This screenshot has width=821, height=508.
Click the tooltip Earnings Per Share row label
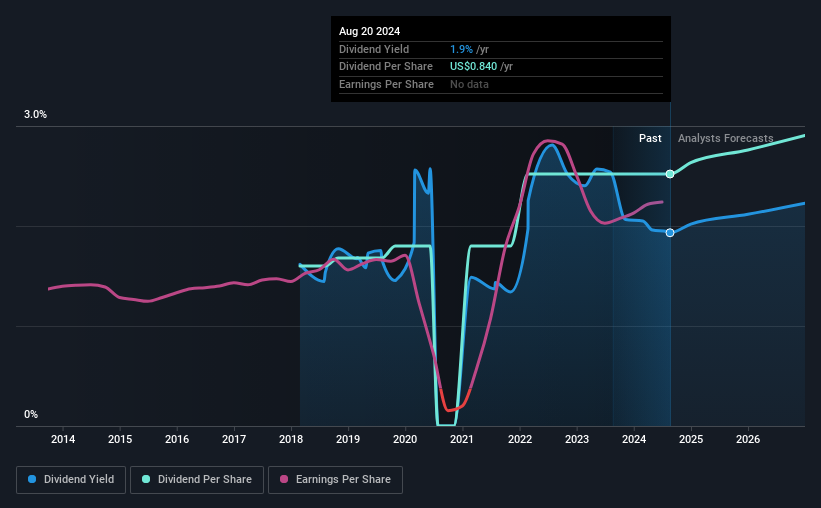tap(386, 84)
